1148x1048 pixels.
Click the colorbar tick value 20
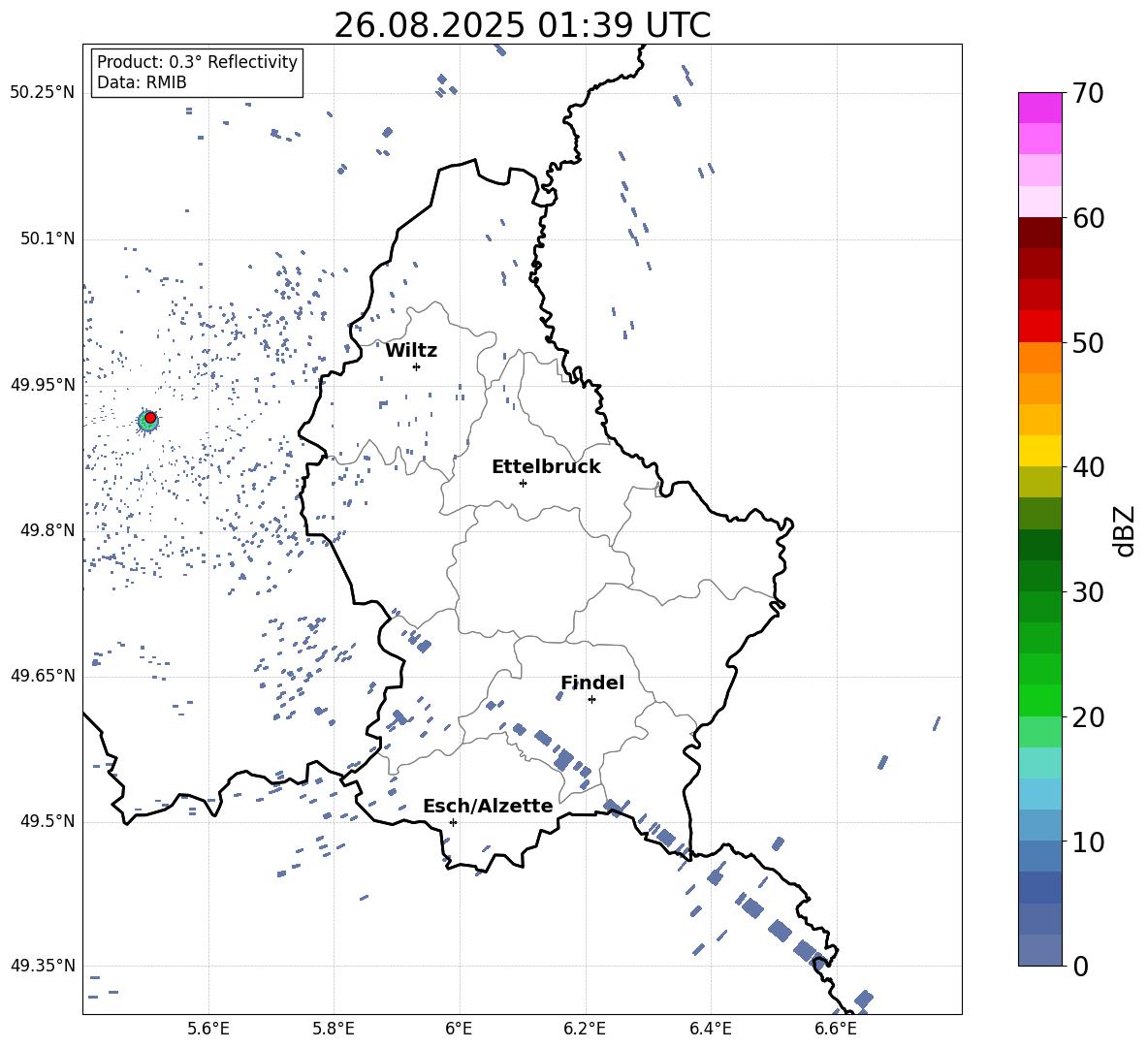tap(1089, 717)
